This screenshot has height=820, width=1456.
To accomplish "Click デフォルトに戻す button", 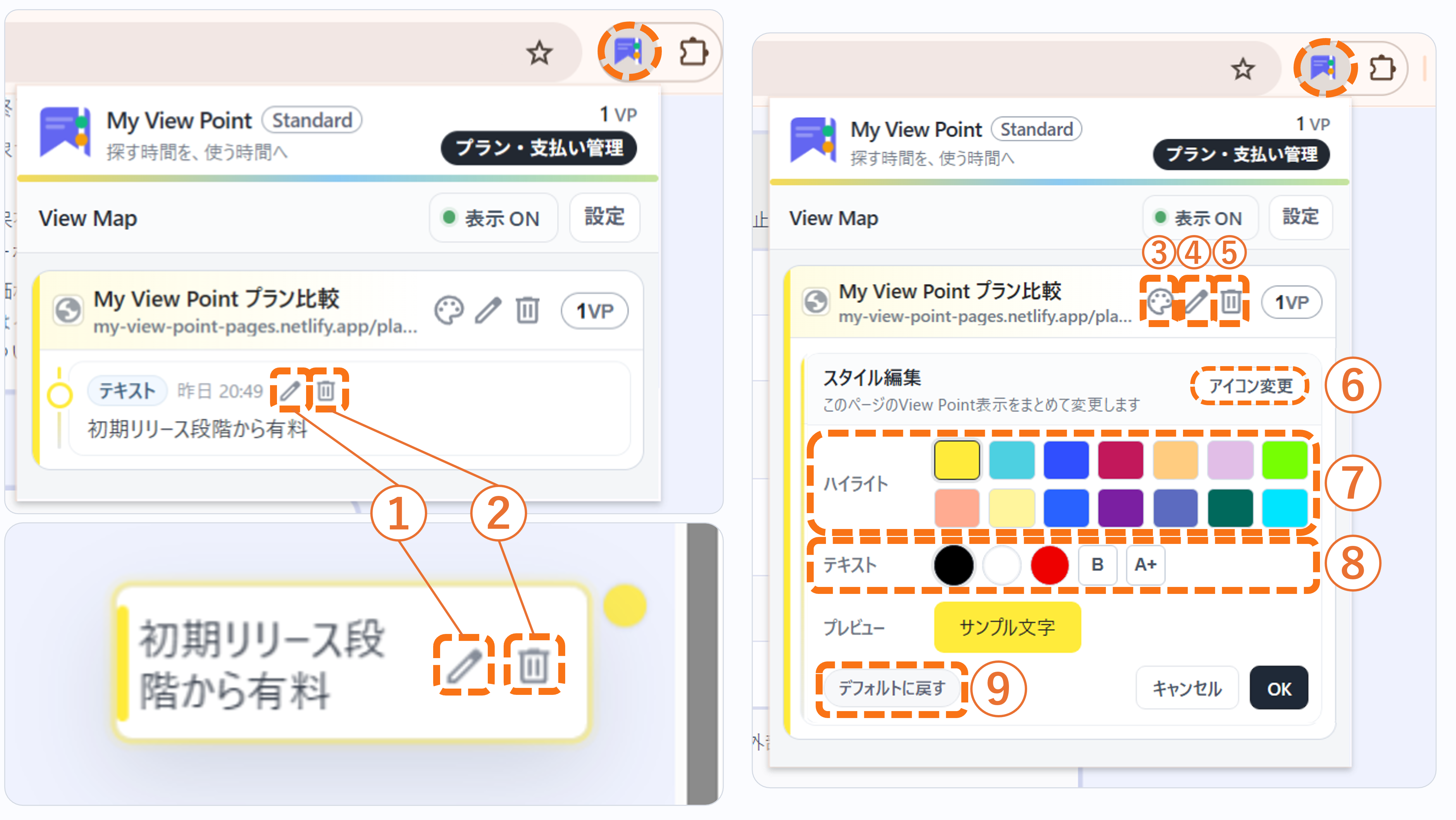I will (x=891, y=688).
